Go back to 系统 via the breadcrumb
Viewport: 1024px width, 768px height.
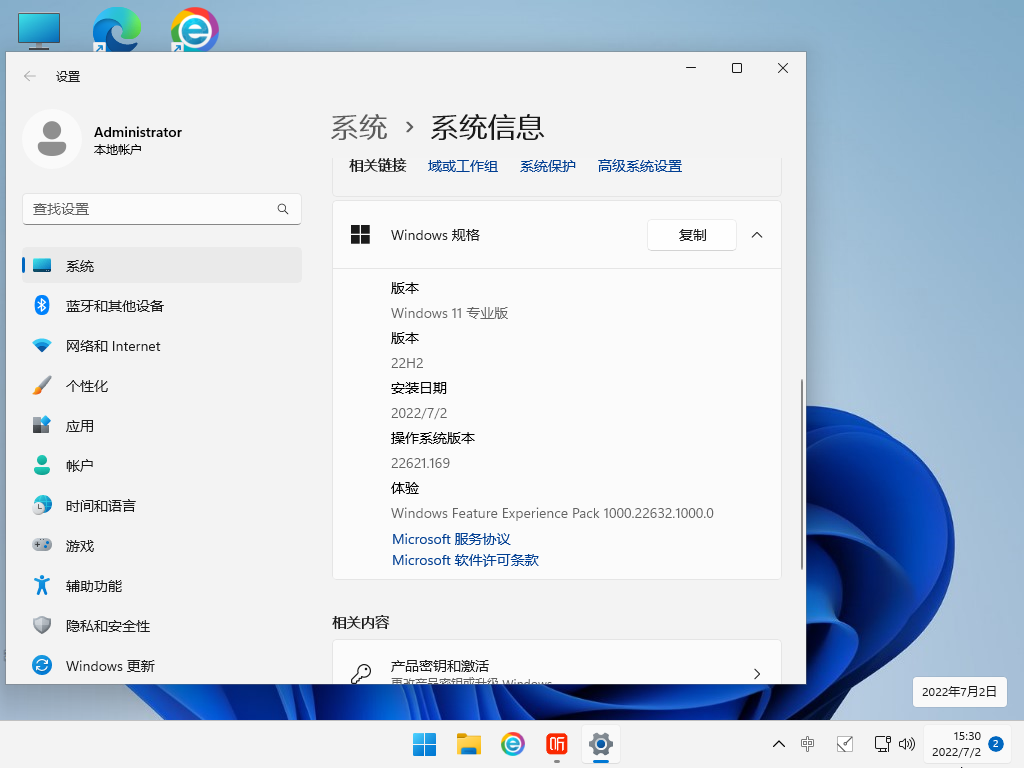(x=358, y=128)
